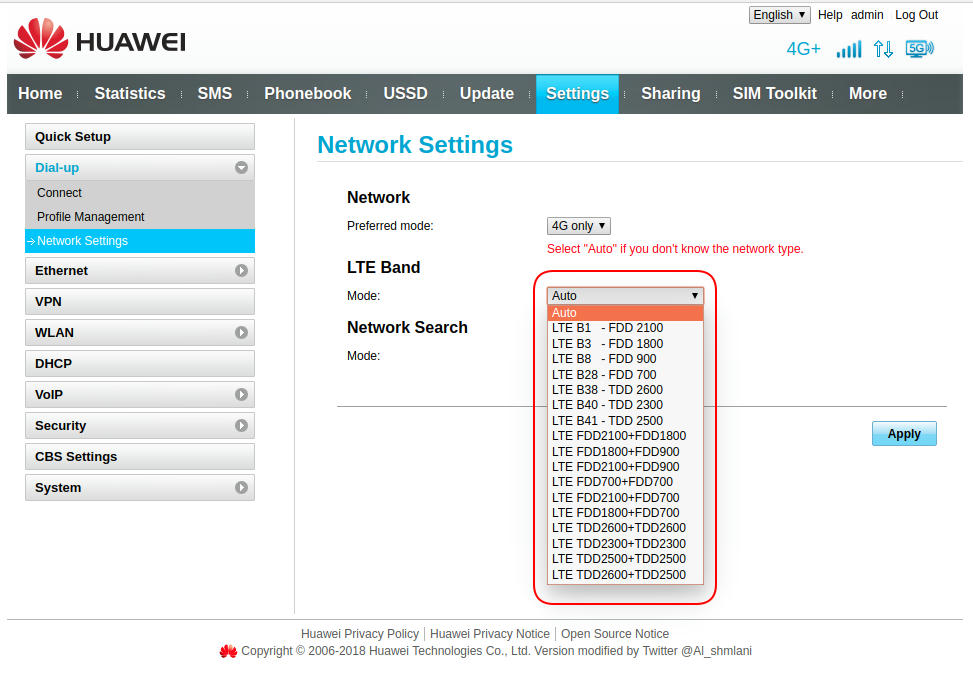Viewport: 973px width, 674px height.
Task: Click the Apply button
Action: pos(904,434)
